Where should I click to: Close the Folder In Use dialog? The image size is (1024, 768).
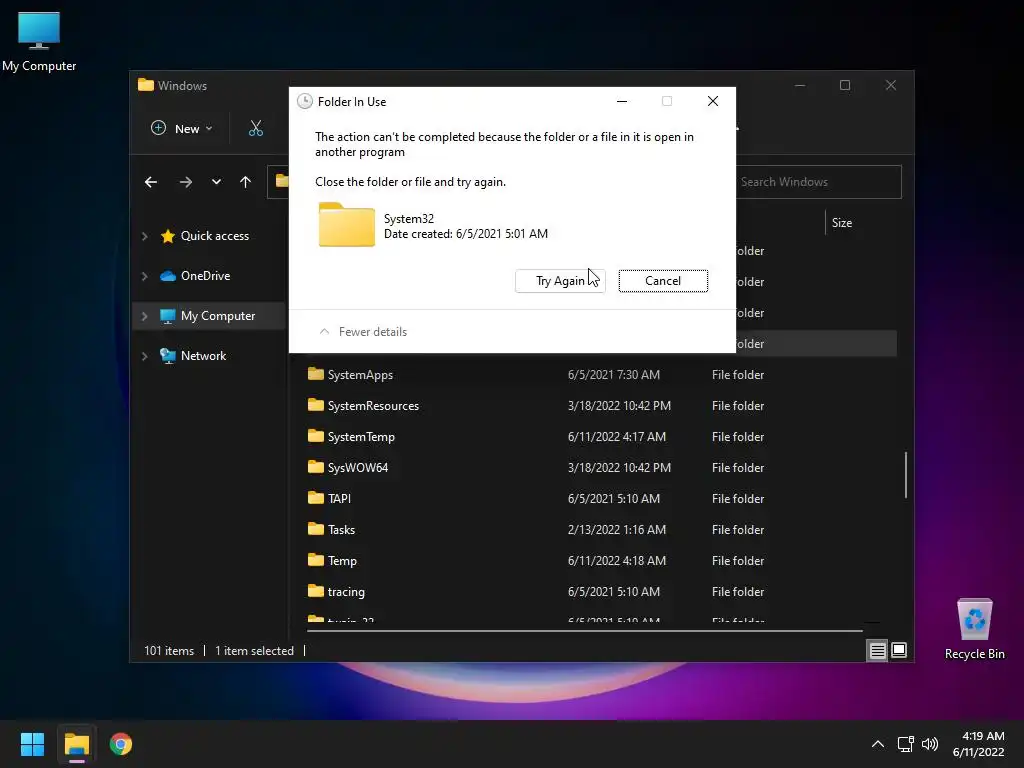coord(712,101)
